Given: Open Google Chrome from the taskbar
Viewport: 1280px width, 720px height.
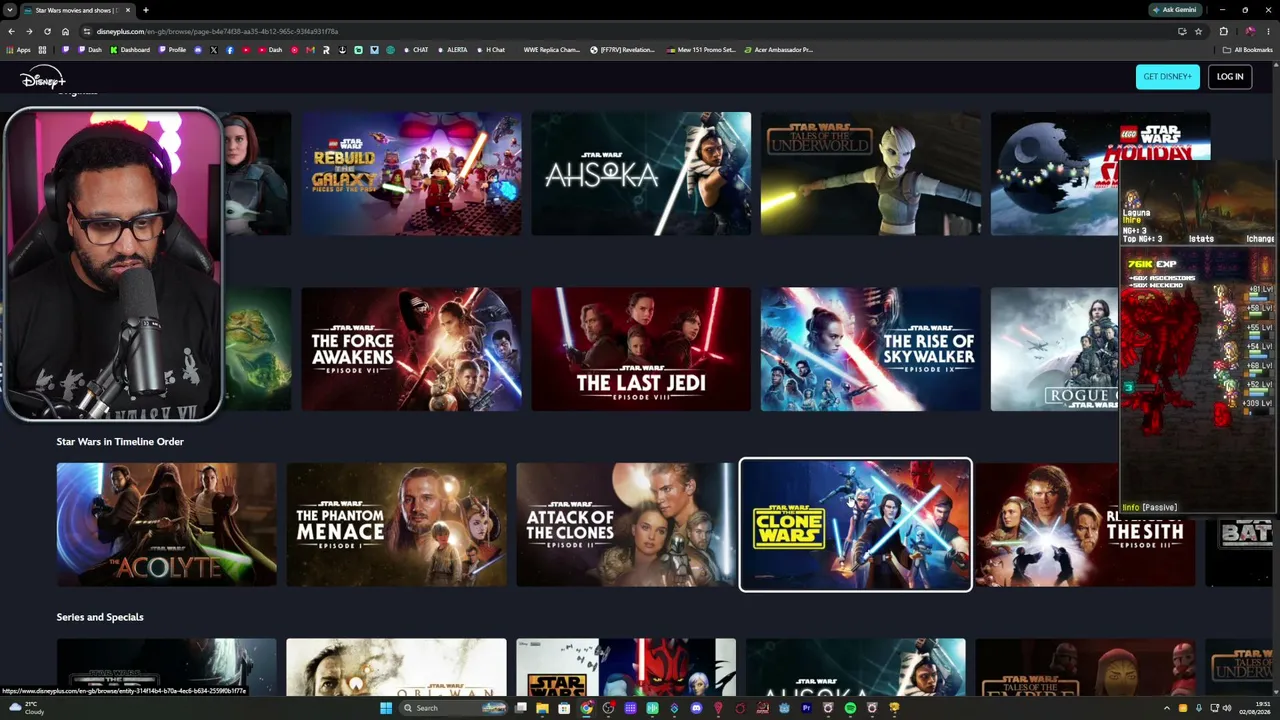Looking at the screenshot, I should [587, 708].
